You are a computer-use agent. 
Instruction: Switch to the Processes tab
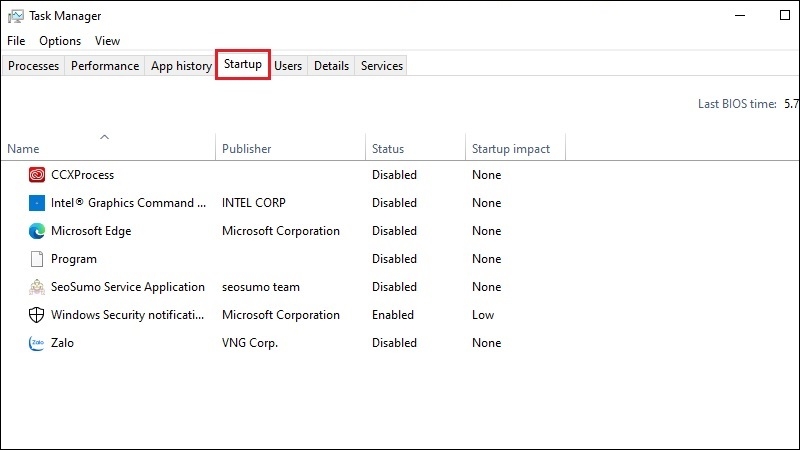click(34, 66)
